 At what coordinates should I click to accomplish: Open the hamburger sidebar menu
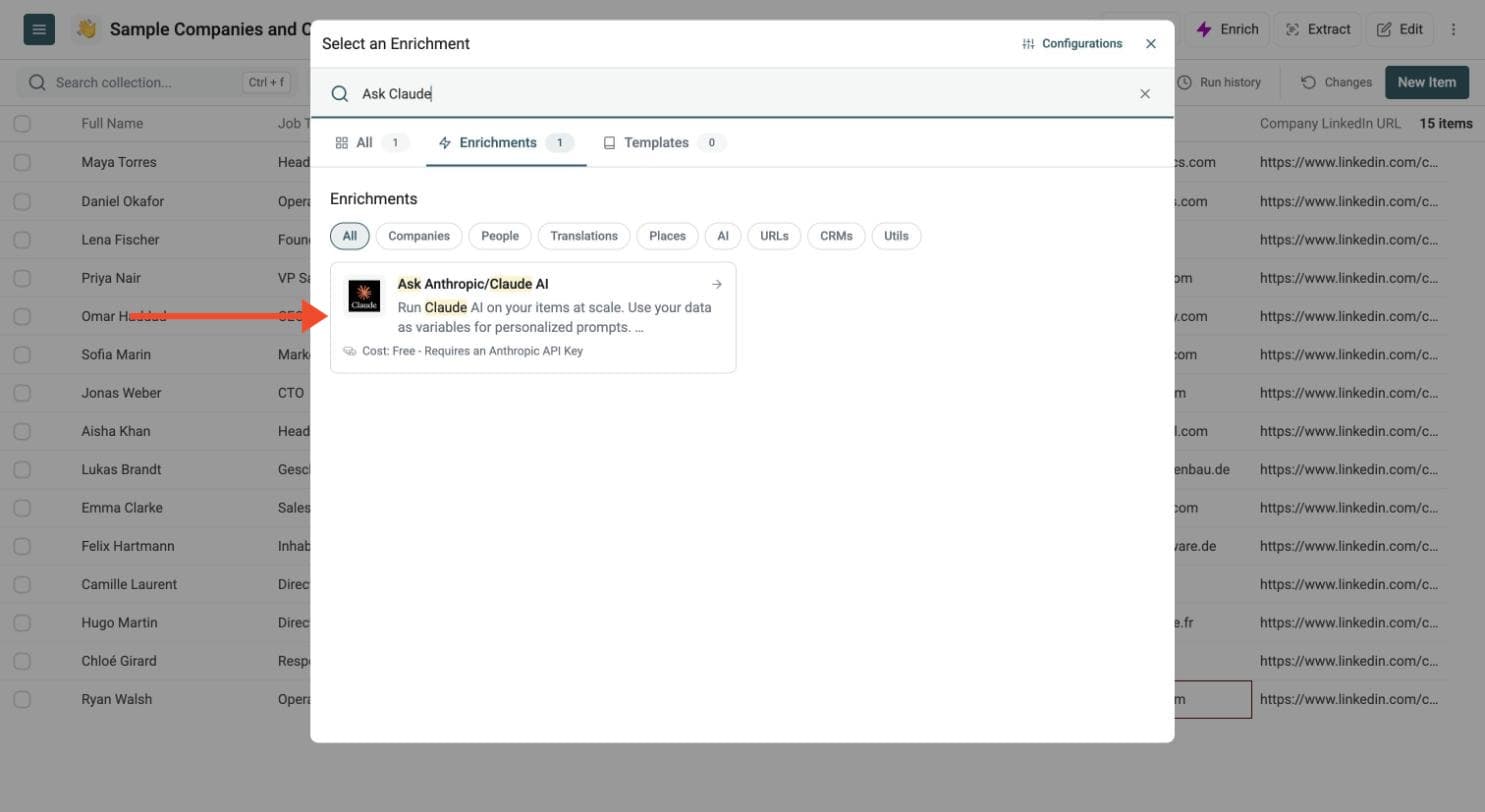click(39, 29)
